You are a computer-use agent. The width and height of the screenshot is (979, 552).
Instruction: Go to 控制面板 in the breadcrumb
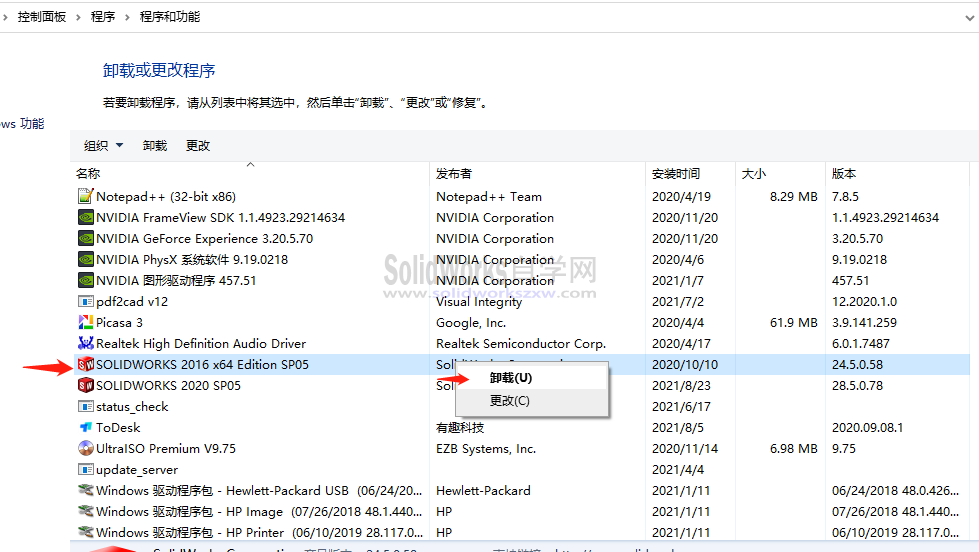click(x=42, y=17)
